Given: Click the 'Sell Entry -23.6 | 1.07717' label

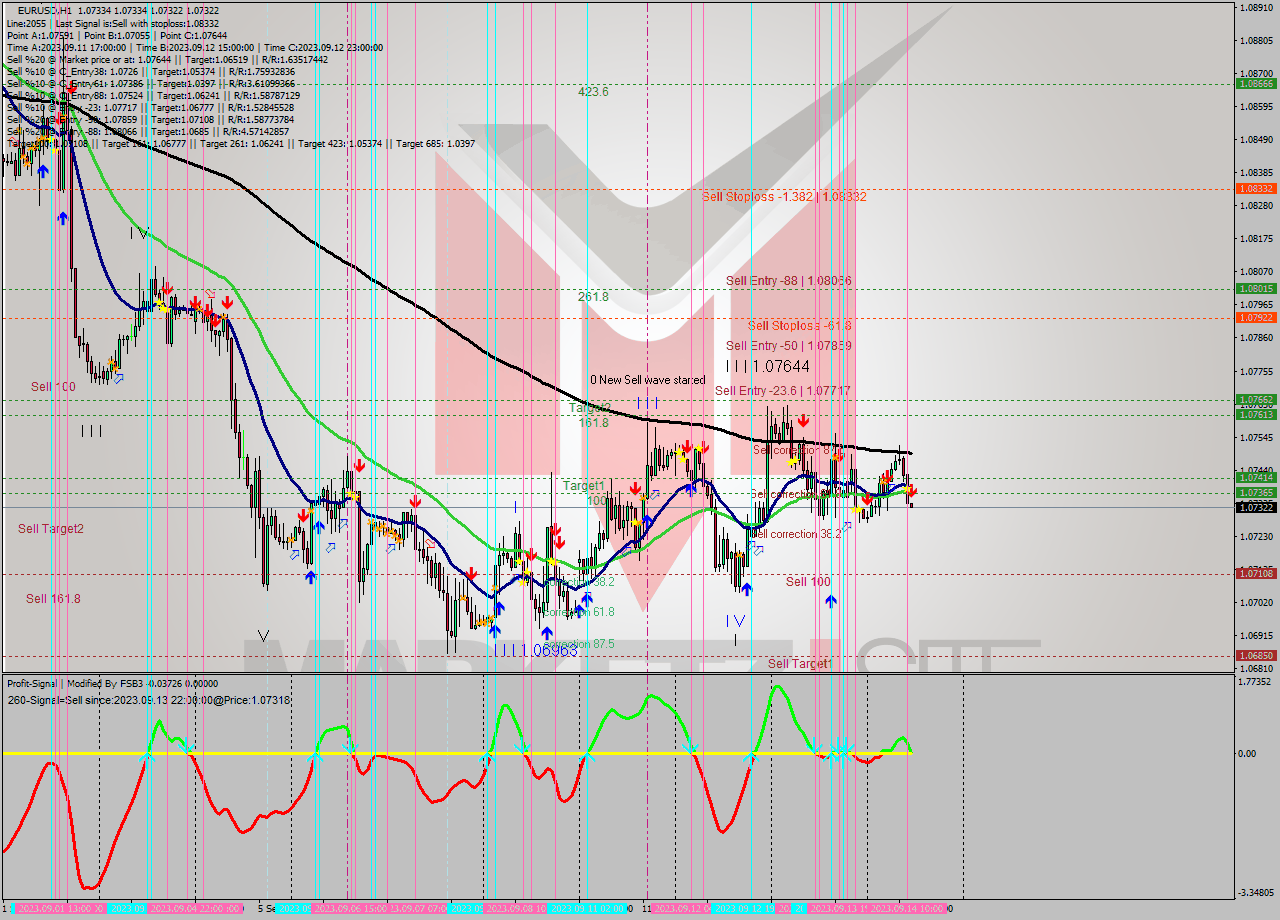Looking at the screenshot, I should pyautogui.click(x=783, y=391).
